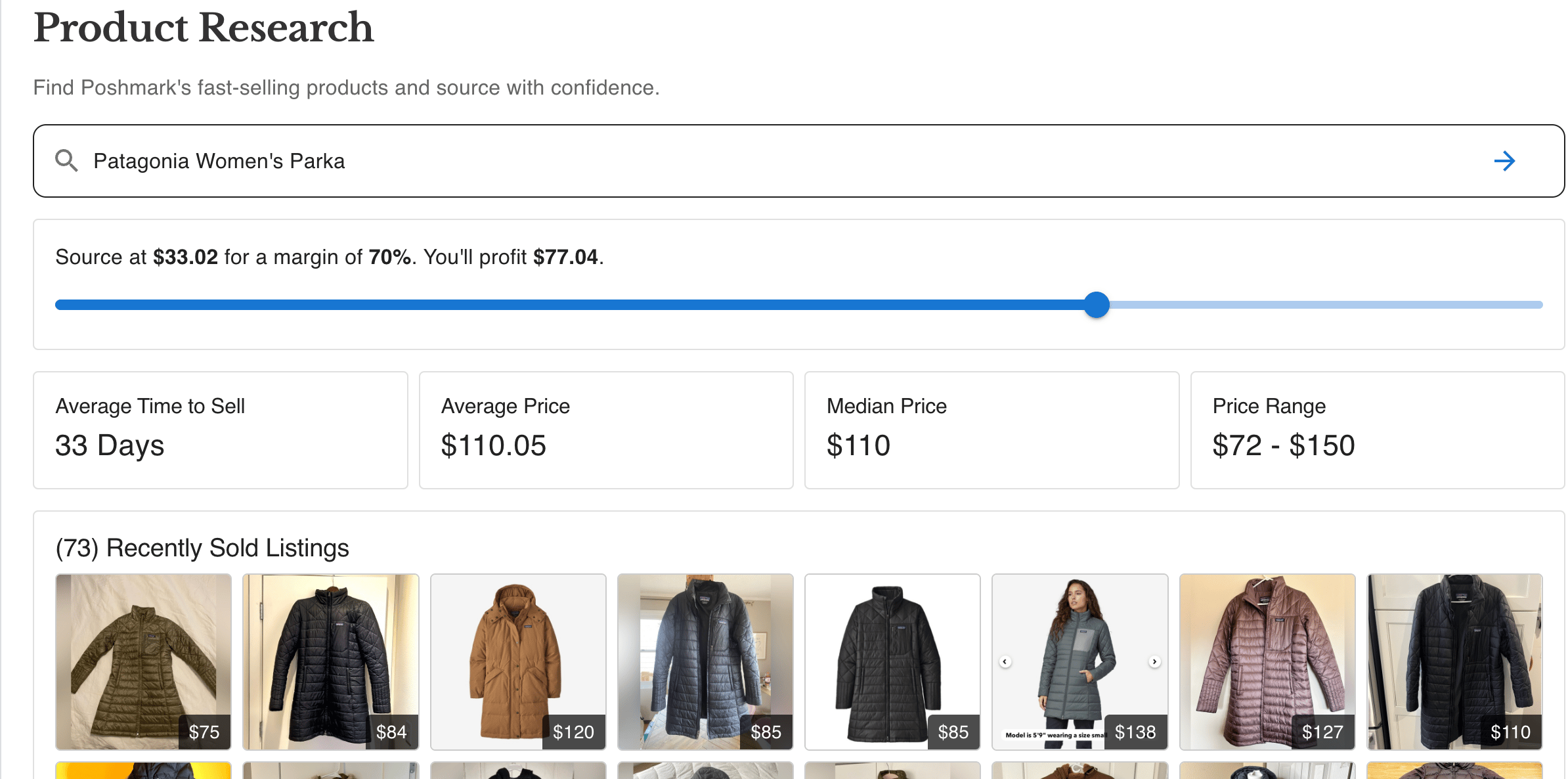The image size is (1568, 779).
Task: Click the Find Poshmark's fast-selling products subtitle
Action: [x=346, y=87]
